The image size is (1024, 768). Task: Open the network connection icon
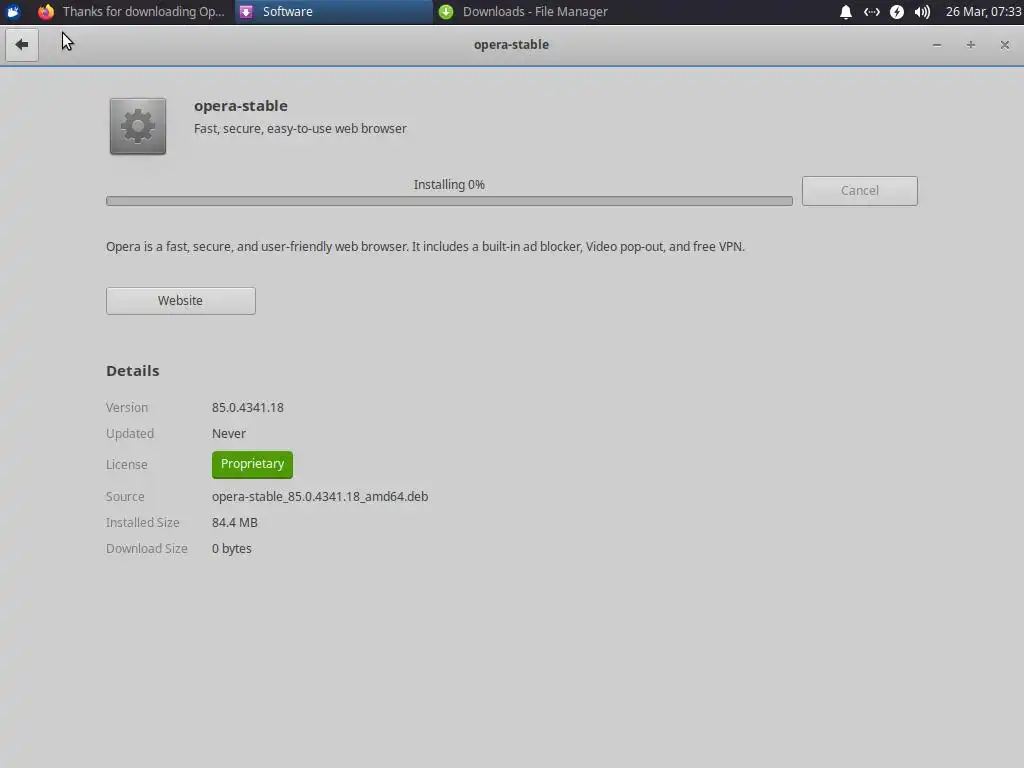(872, 12)
